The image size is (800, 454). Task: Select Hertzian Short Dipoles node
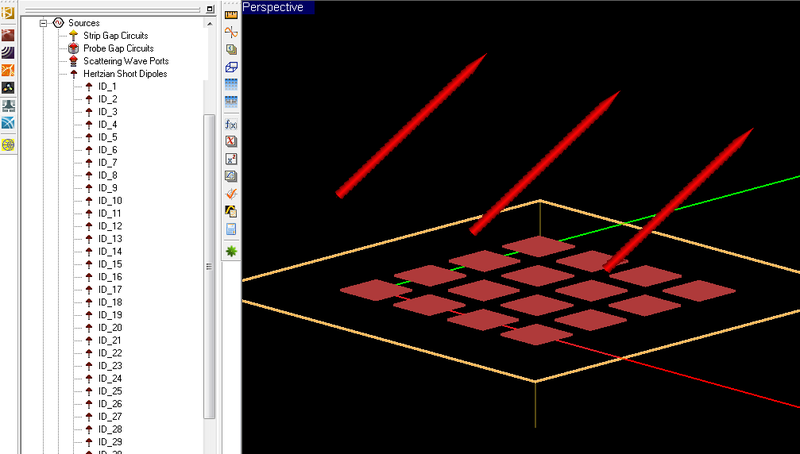click(125, 73)
